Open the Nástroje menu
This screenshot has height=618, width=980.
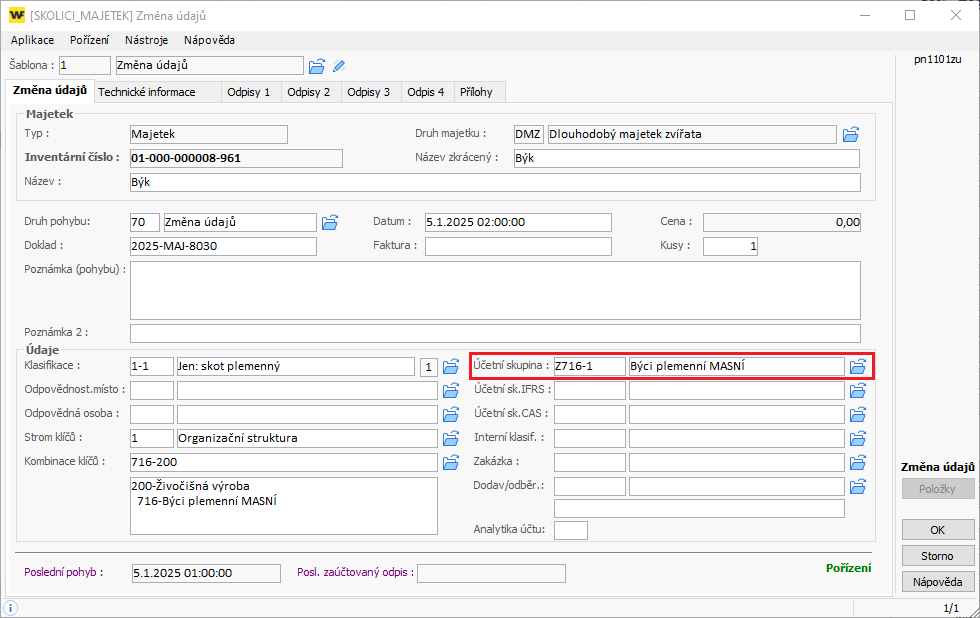[146, 40]
